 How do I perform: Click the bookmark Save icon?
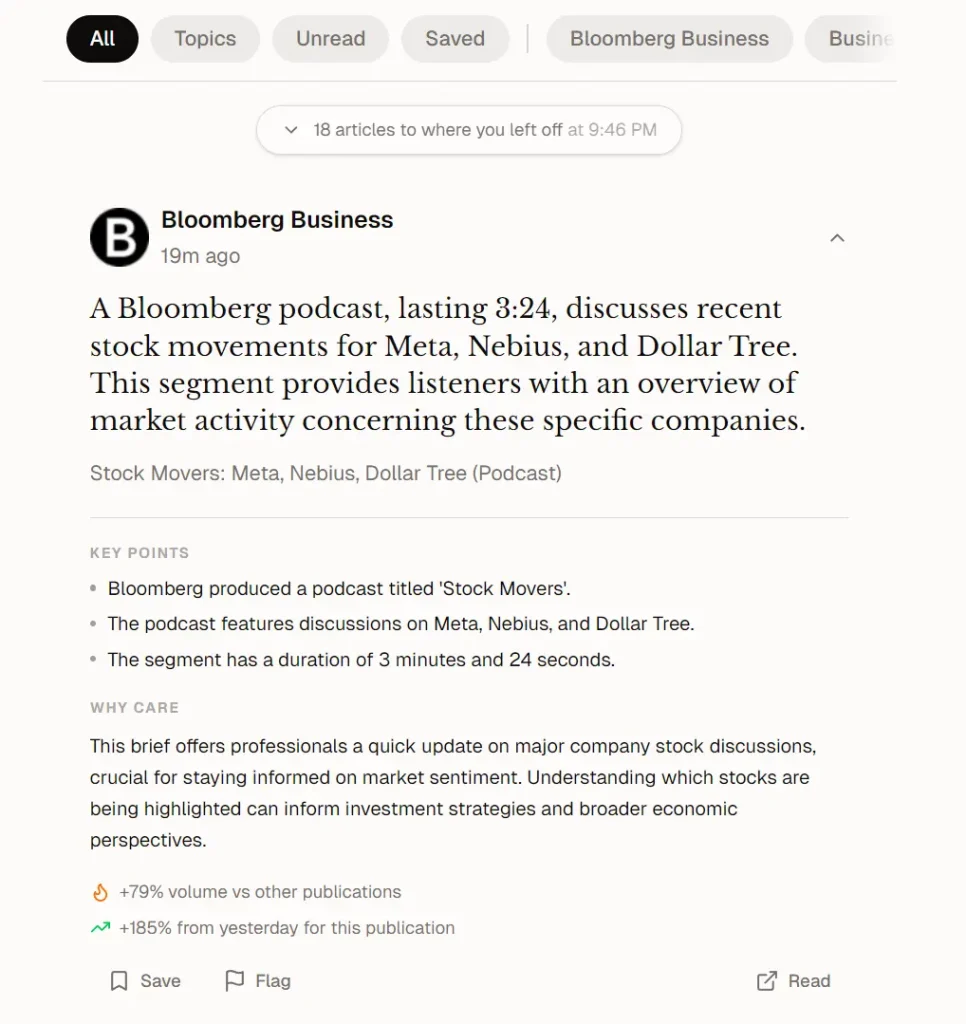coord(119,981)
